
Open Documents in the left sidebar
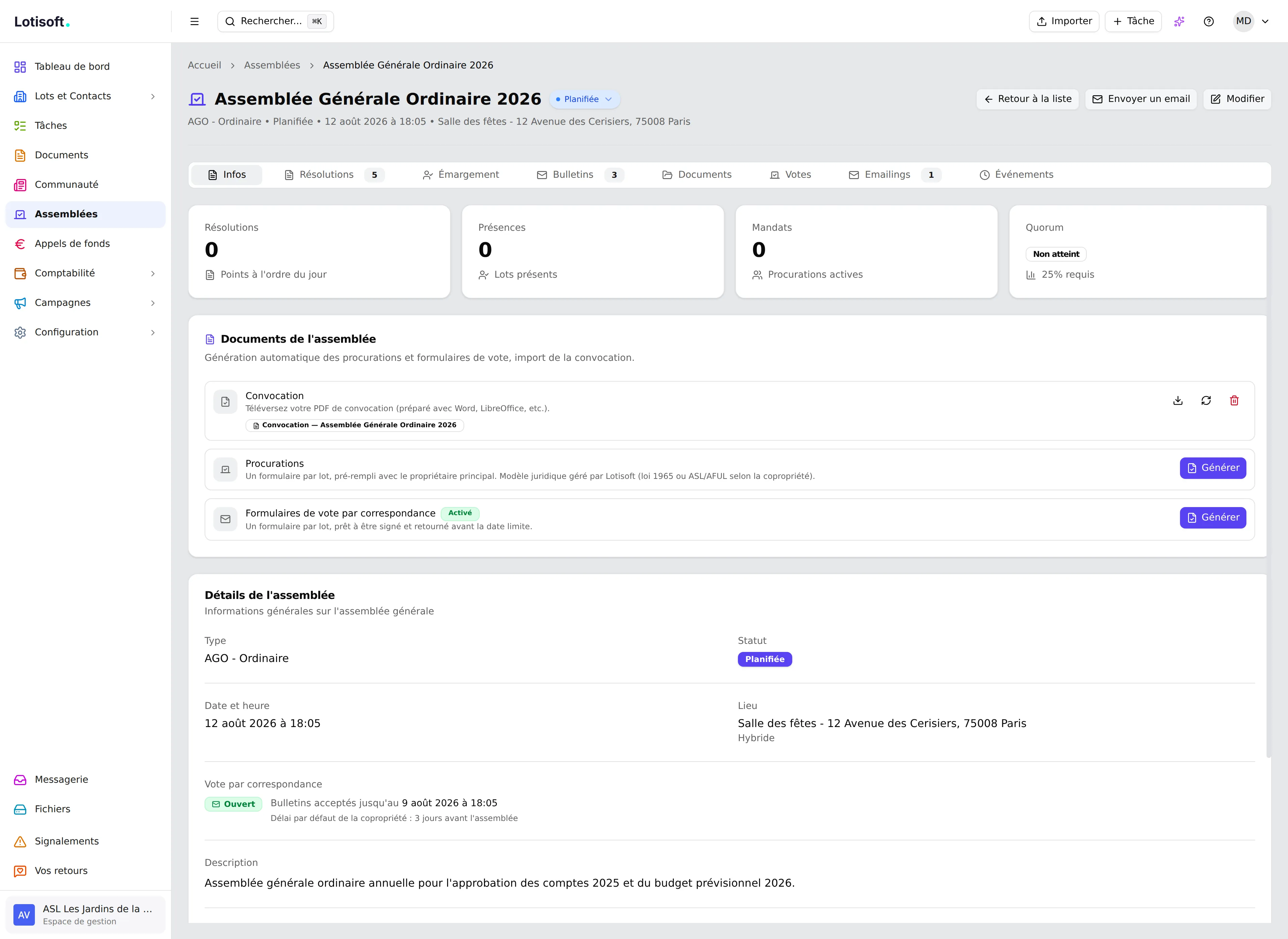click(85, 155)
